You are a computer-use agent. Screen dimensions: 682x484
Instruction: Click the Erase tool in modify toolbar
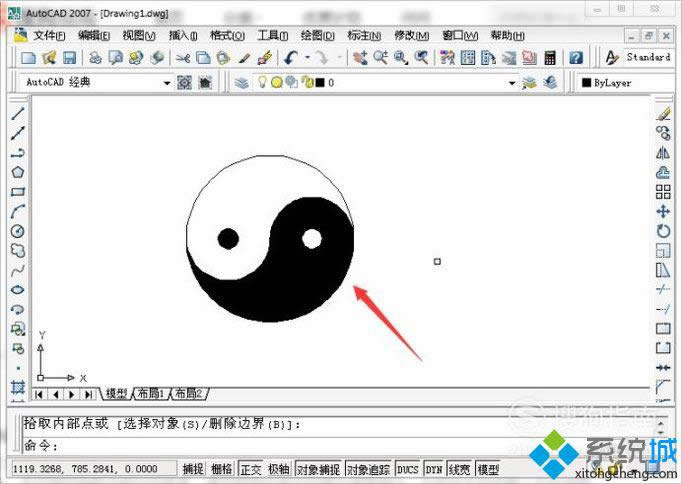663,113
